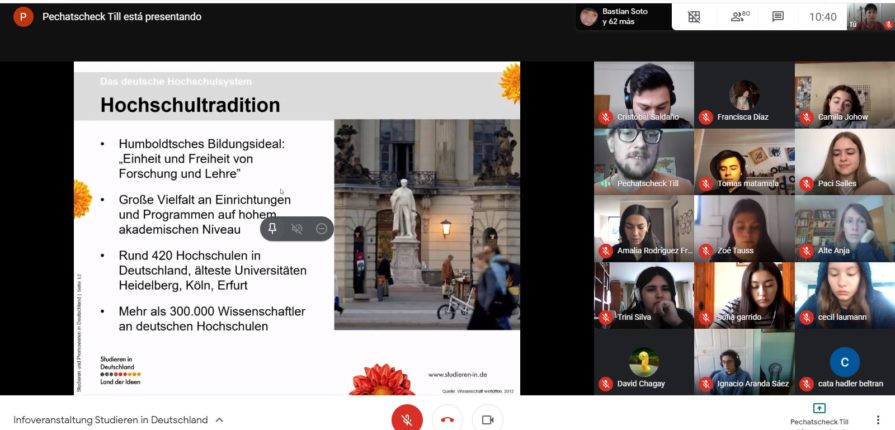Select Cristóbal Saldaño's video tile
Viewport: 895px width, 430px height.
[643, 94]
